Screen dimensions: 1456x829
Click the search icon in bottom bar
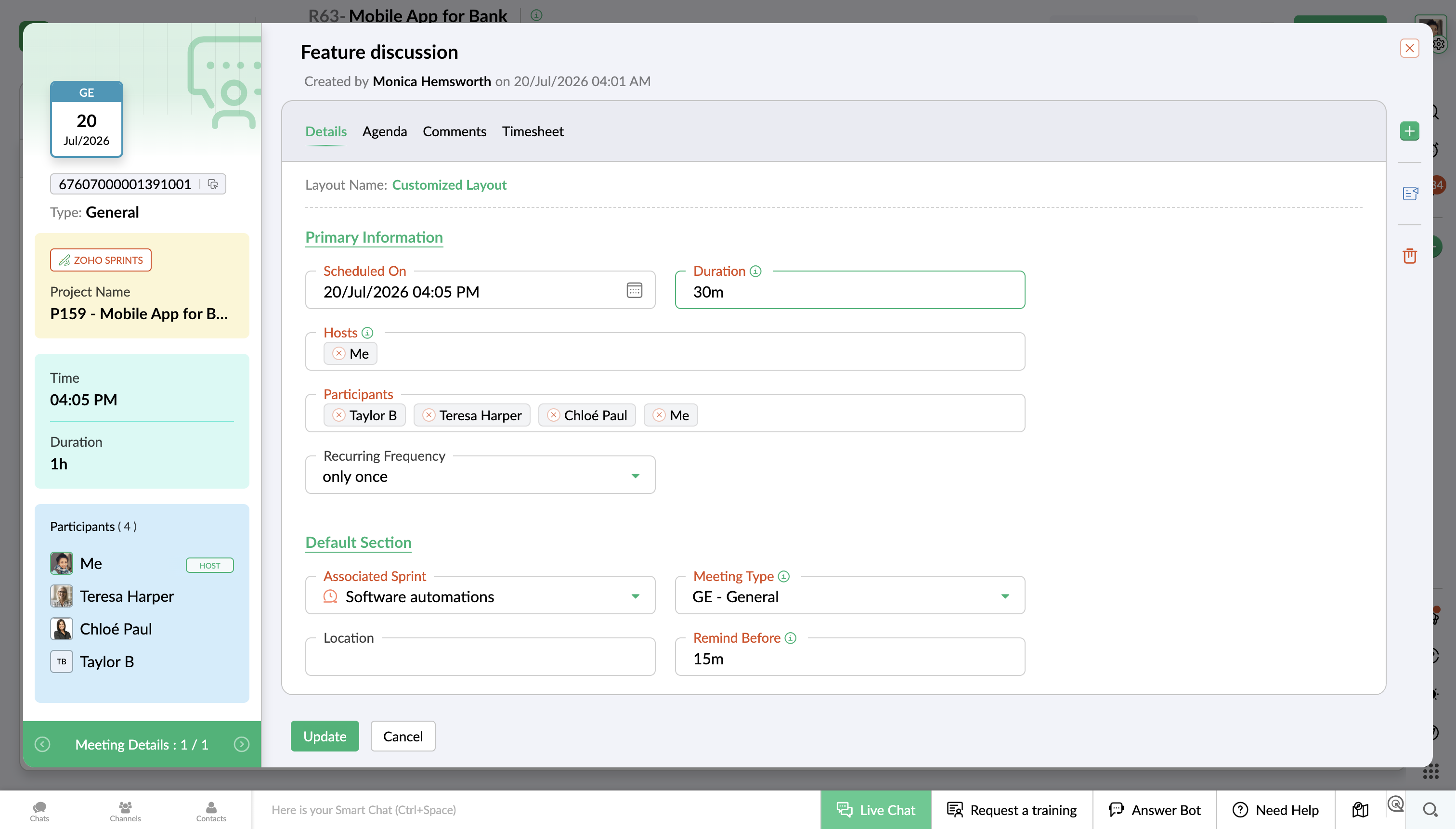[x=1430, y=810]
